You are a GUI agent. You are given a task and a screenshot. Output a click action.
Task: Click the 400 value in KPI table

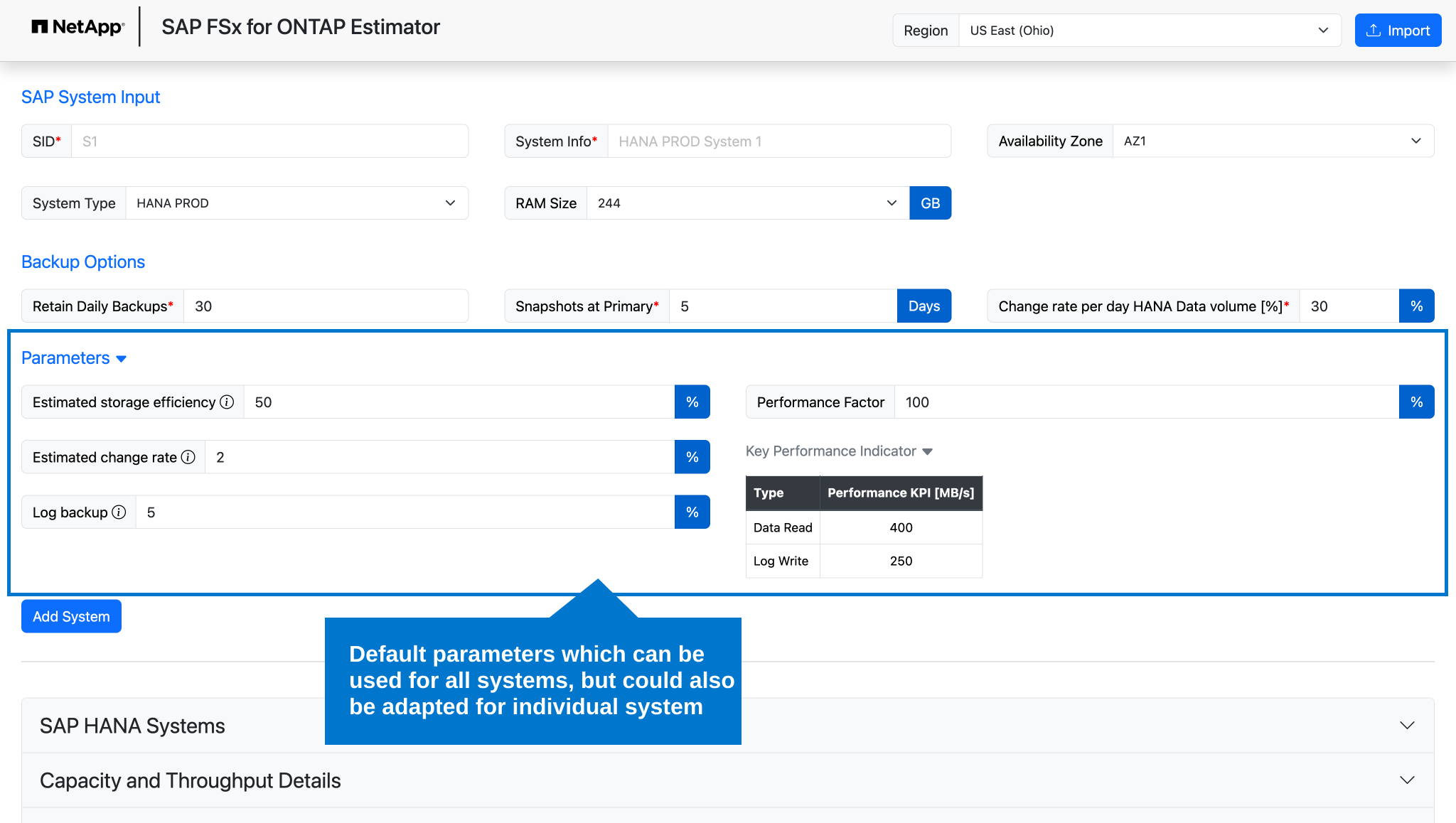click(901, 527)
